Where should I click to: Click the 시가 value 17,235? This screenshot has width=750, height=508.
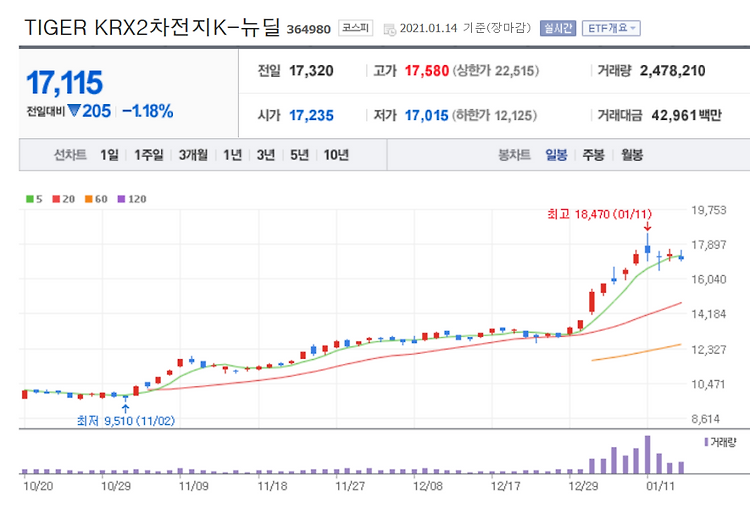click(311, 115)
